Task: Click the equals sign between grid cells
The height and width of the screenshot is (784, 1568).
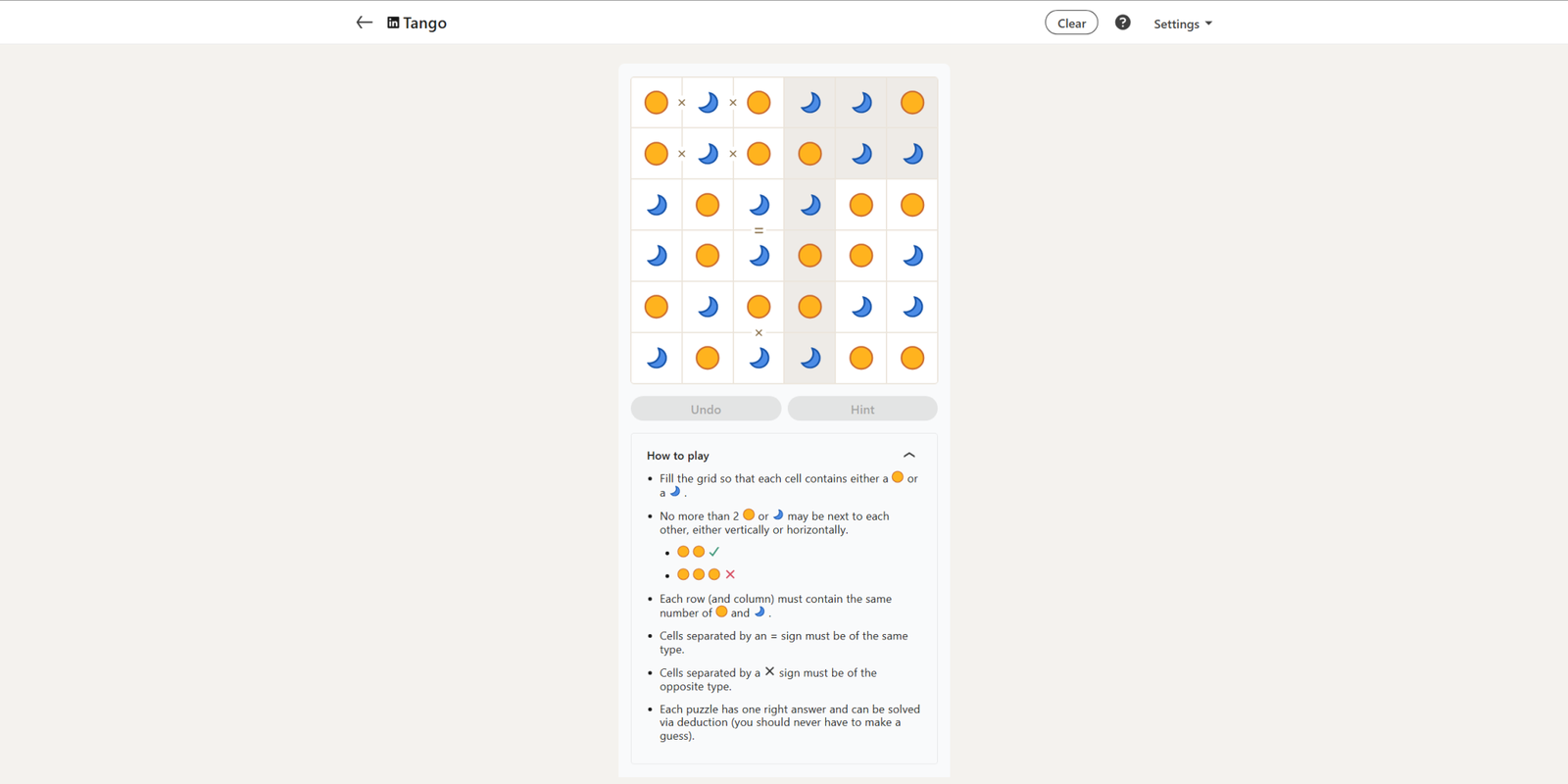Action: click(x=759, y=230)
